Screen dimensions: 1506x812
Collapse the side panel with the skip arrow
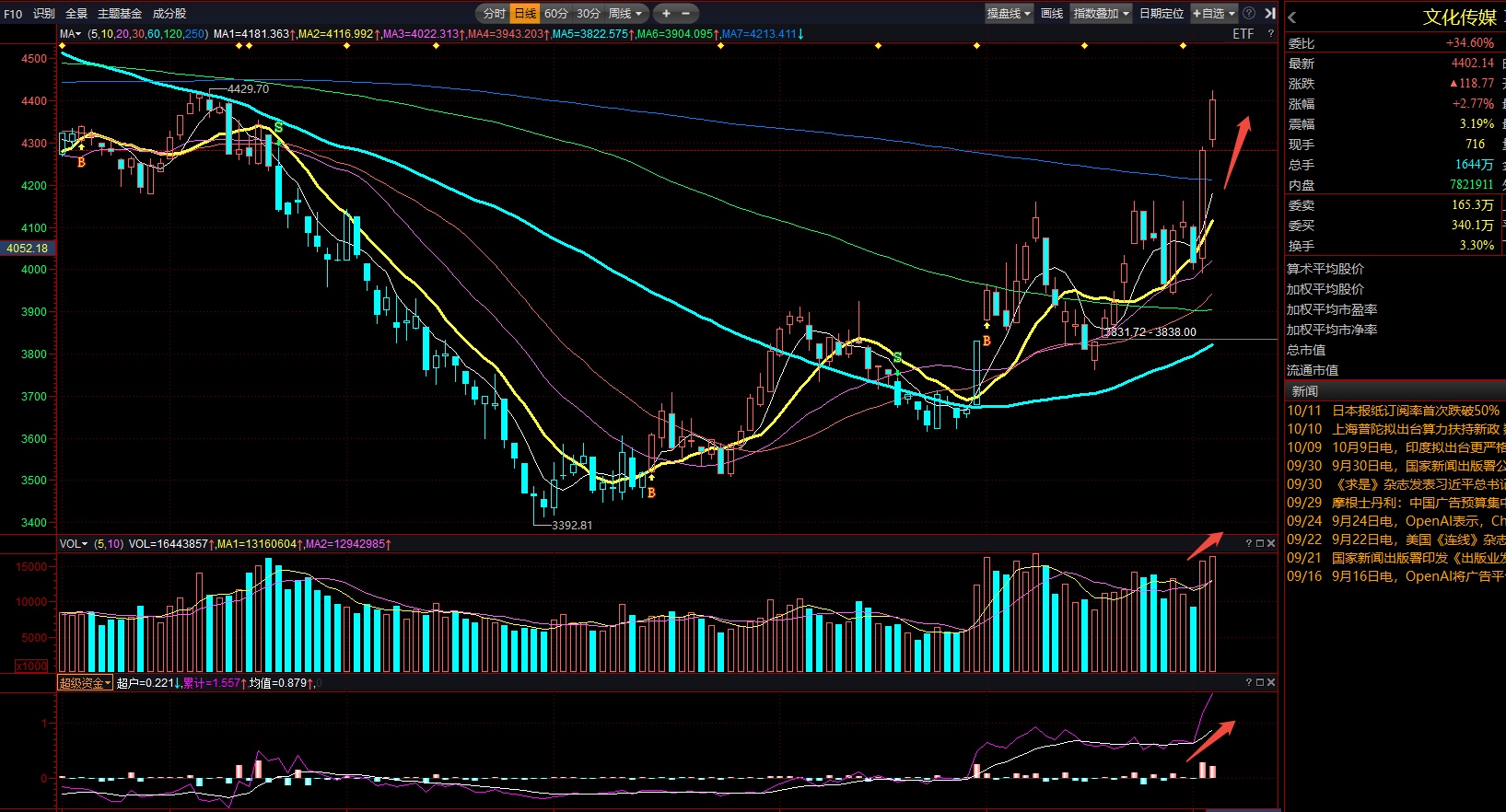(x=1270, y=14)
